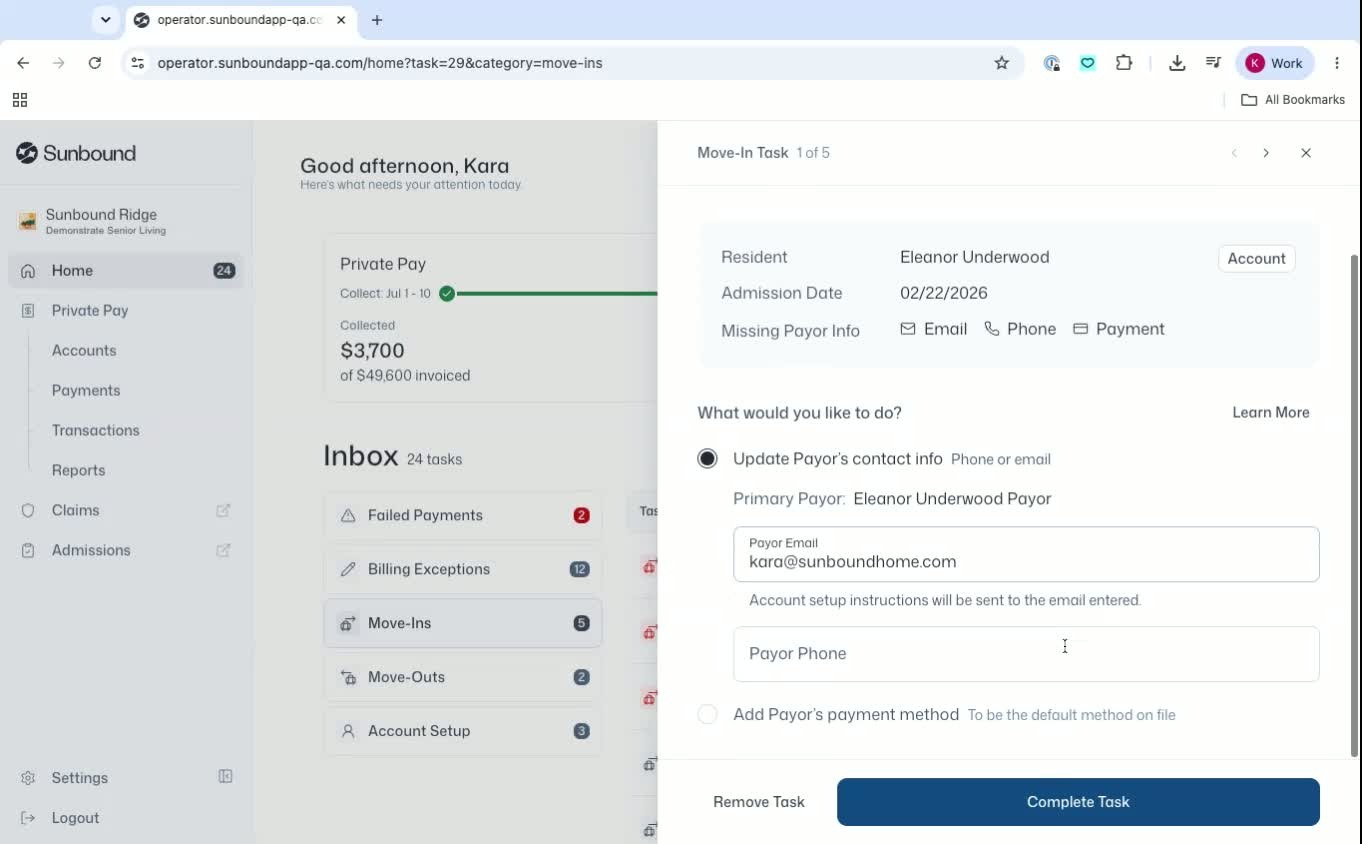This screenshot has width=1362, height=844.
Task: Open Transactions in sidebar
Action: 96,430
